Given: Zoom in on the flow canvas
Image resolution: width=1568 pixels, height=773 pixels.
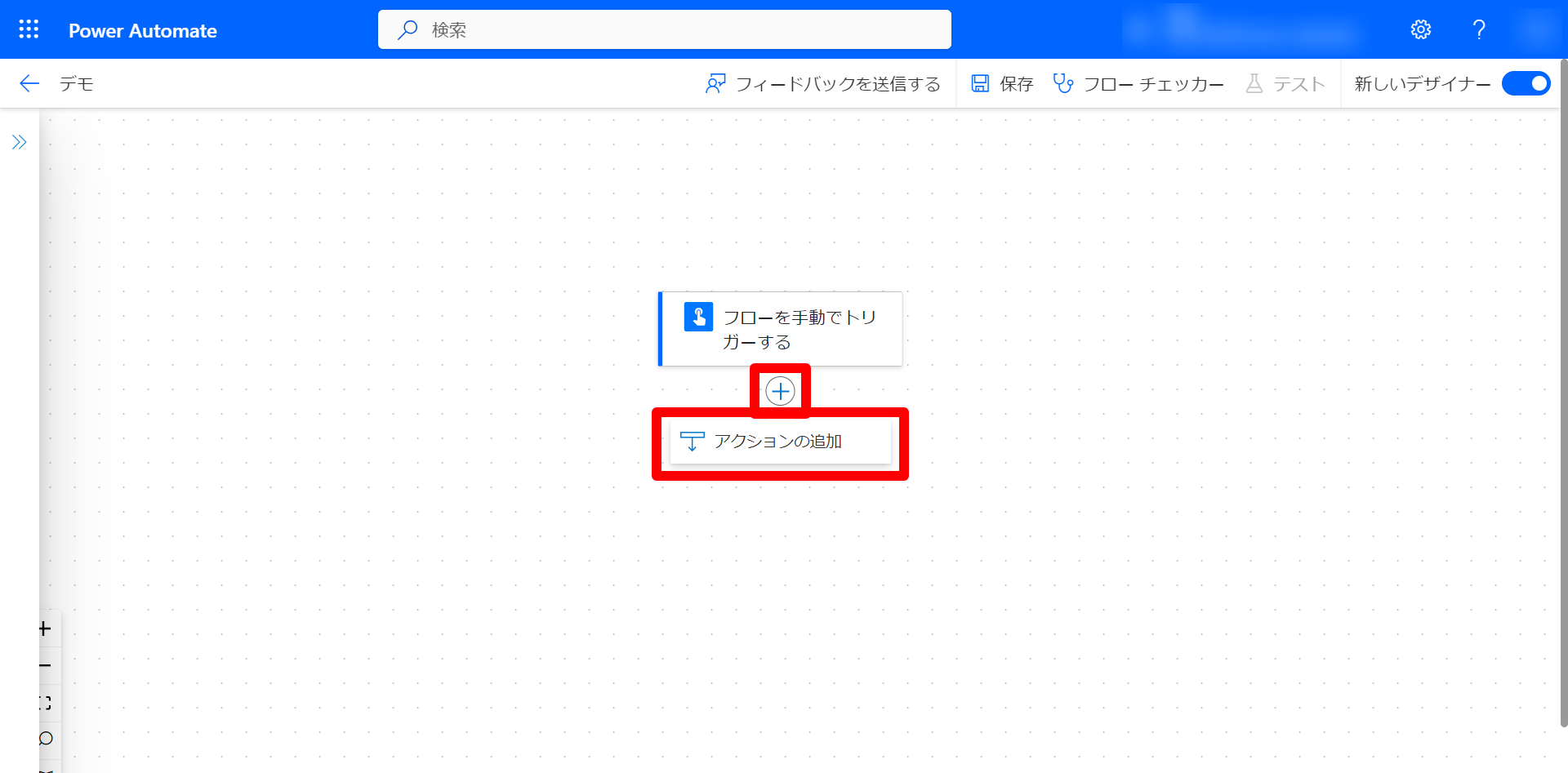Looking at the screenshot, I should pyautogui.click(x=45, y=629).
